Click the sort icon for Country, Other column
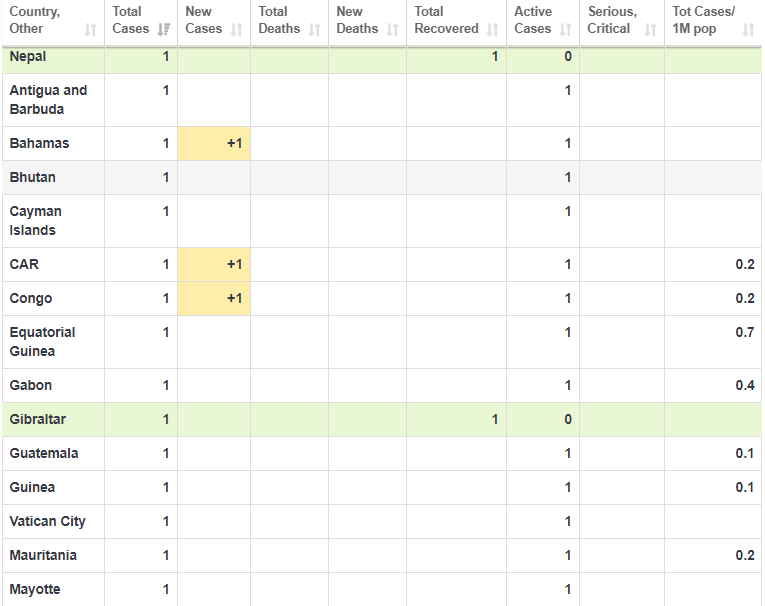Viewport: 765px width, 606px height. coord(91,29)
